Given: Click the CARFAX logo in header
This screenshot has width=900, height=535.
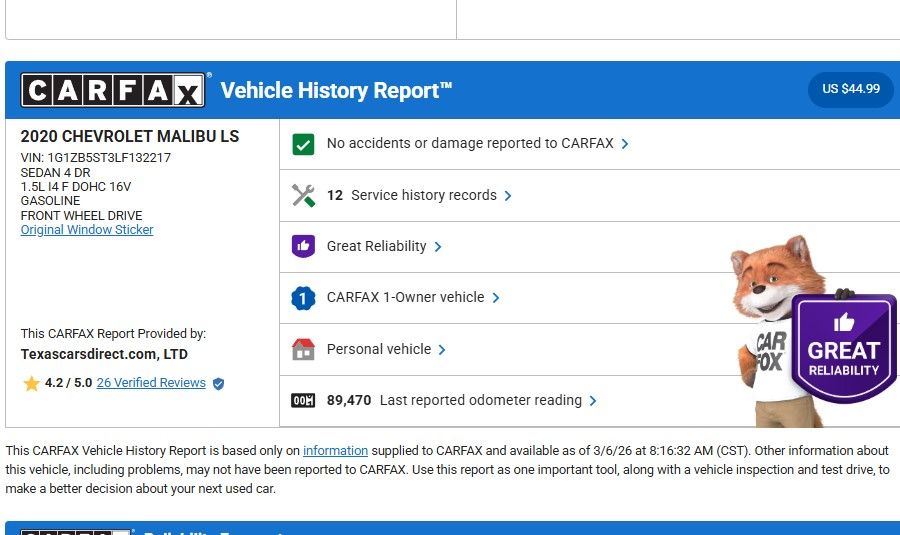Looking at the screenshot, I should pyautogui.click(x=113, y=91).
